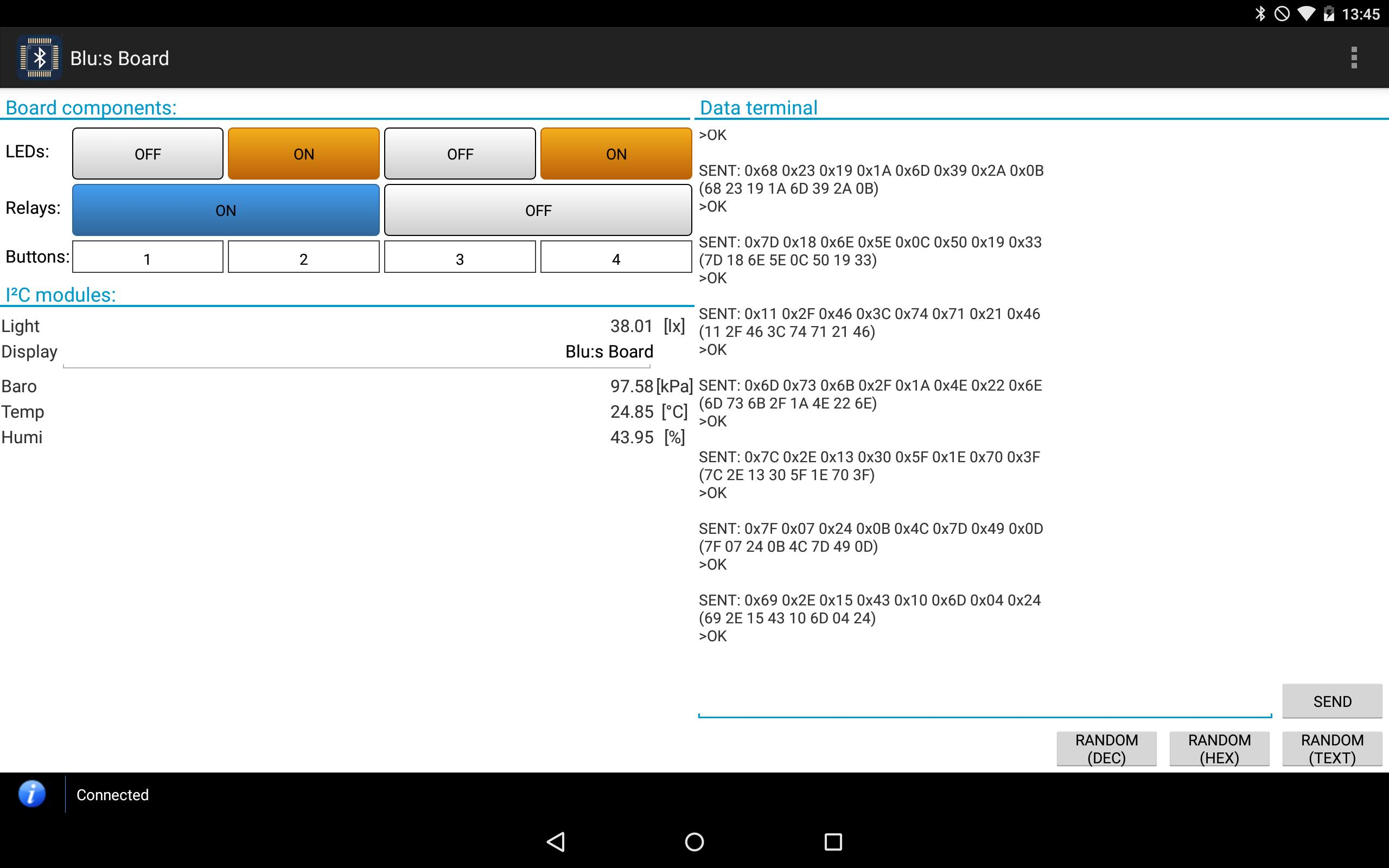
Task: Tap the 'I²C modules:' heading
Action: [x=60, y=295]
